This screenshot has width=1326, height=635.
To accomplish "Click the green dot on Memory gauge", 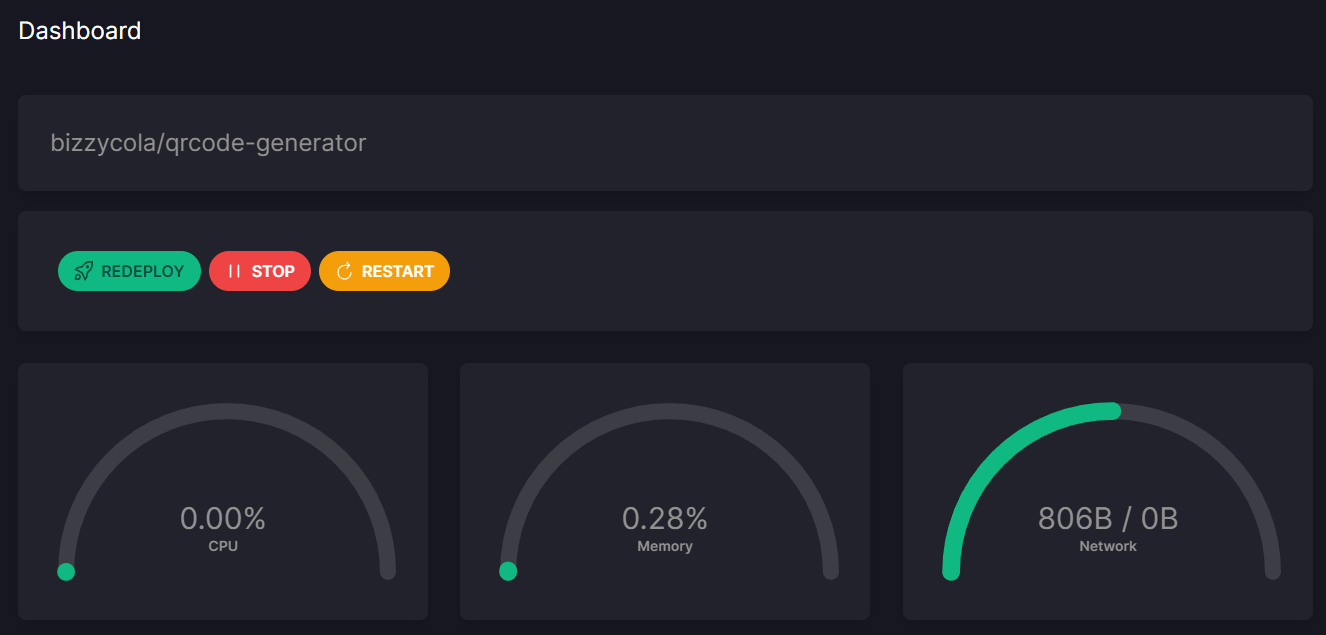I will click(x=508, y=571).
